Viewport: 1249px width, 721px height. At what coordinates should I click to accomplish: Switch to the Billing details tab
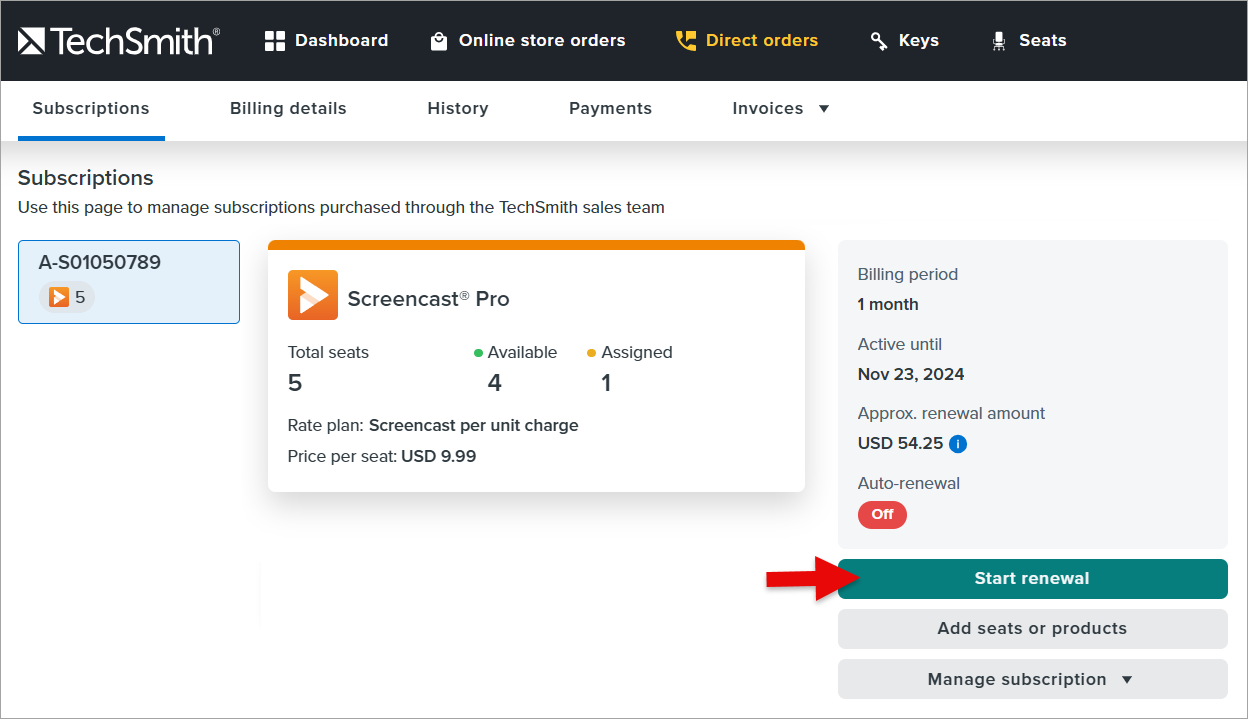pyautogui.click(x=288, y=109)
